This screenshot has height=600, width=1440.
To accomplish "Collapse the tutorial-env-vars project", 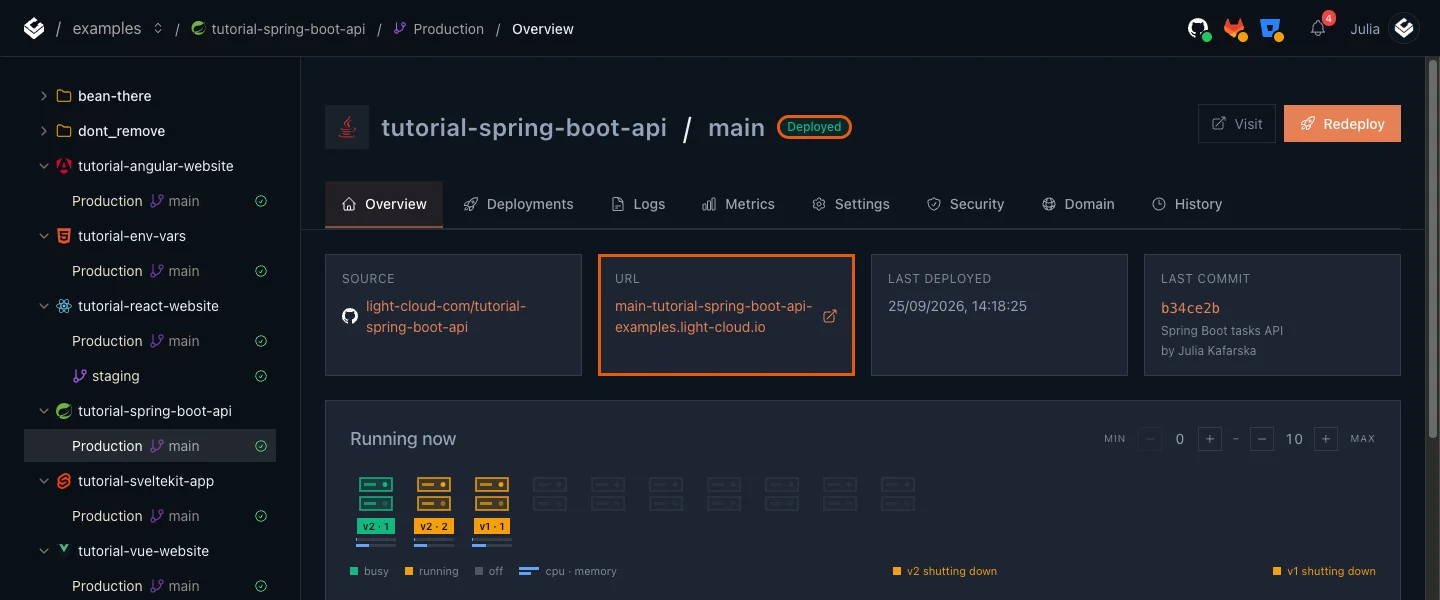I will point(43,236).
